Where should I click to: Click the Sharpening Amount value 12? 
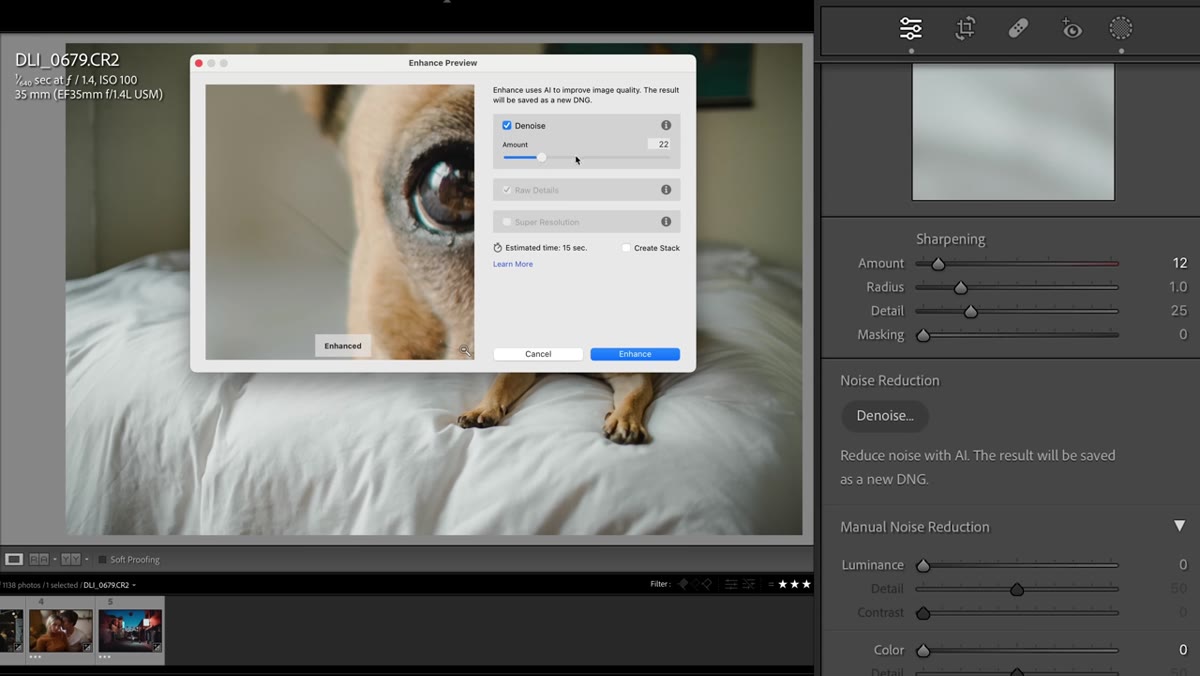point(1180,263)
